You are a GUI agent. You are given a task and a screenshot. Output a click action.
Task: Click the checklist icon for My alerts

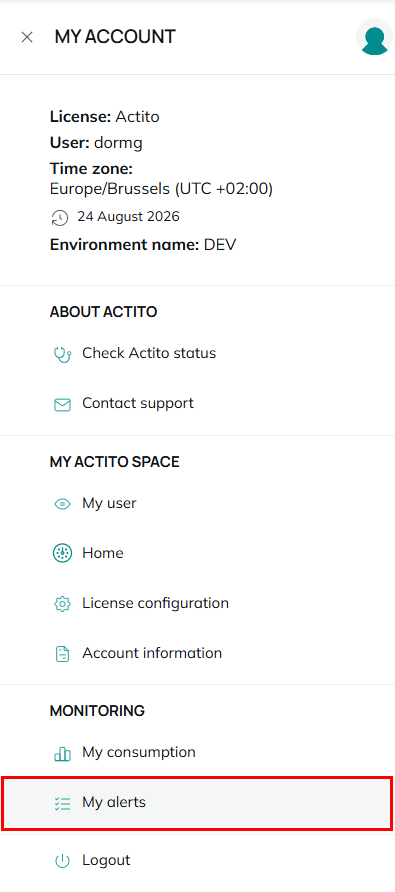pos(62,803)
